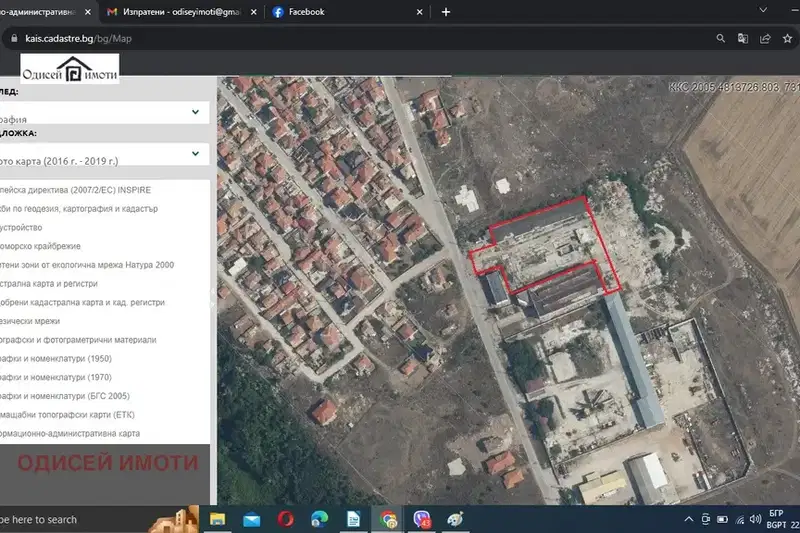The width and height of the screenshot is (800, 533).
Task: Open the volume control in tray
Action: (x=756, y=519)
